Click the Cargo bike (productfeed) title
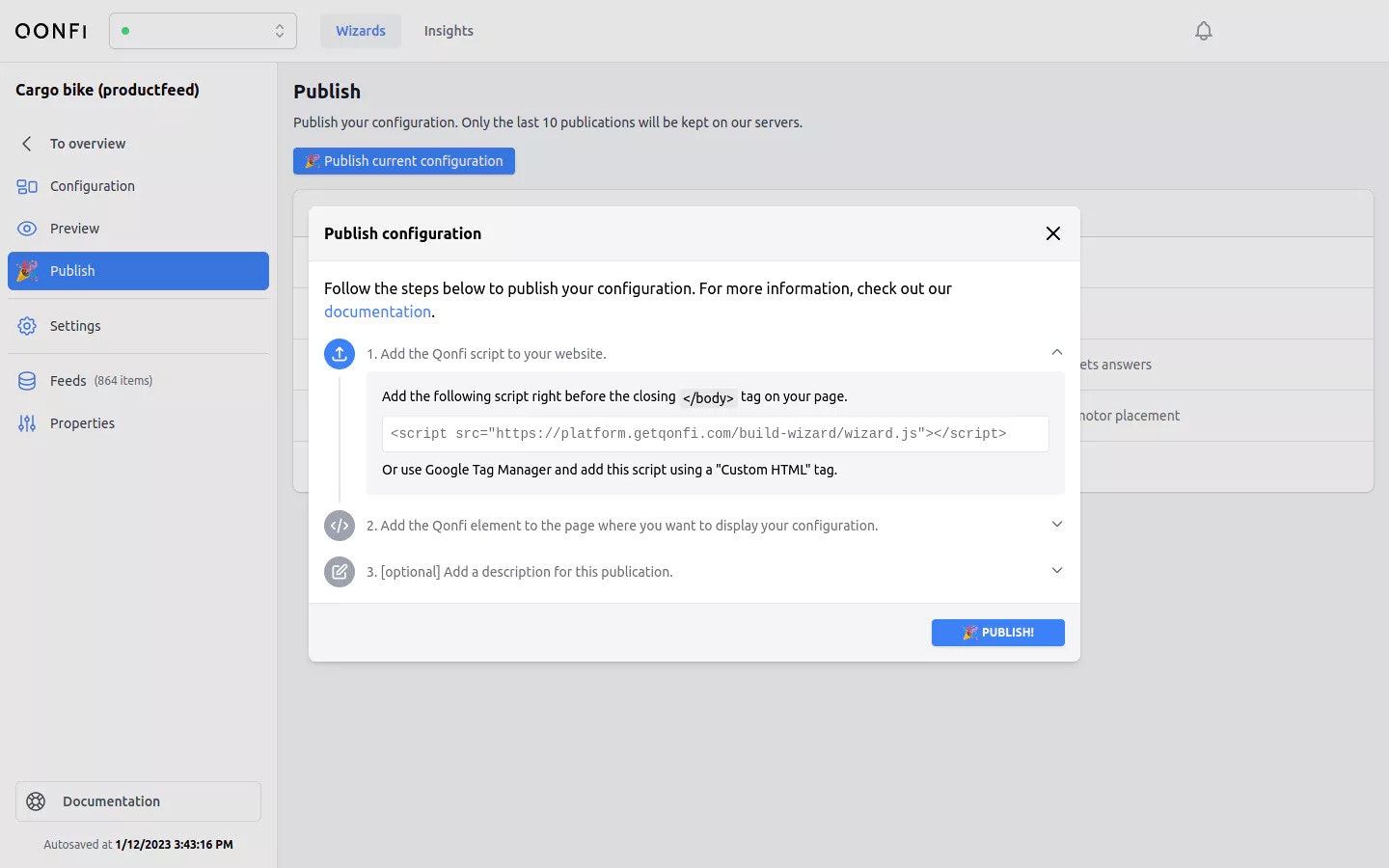Screen dimensions: 1389x868 [107, 90]
